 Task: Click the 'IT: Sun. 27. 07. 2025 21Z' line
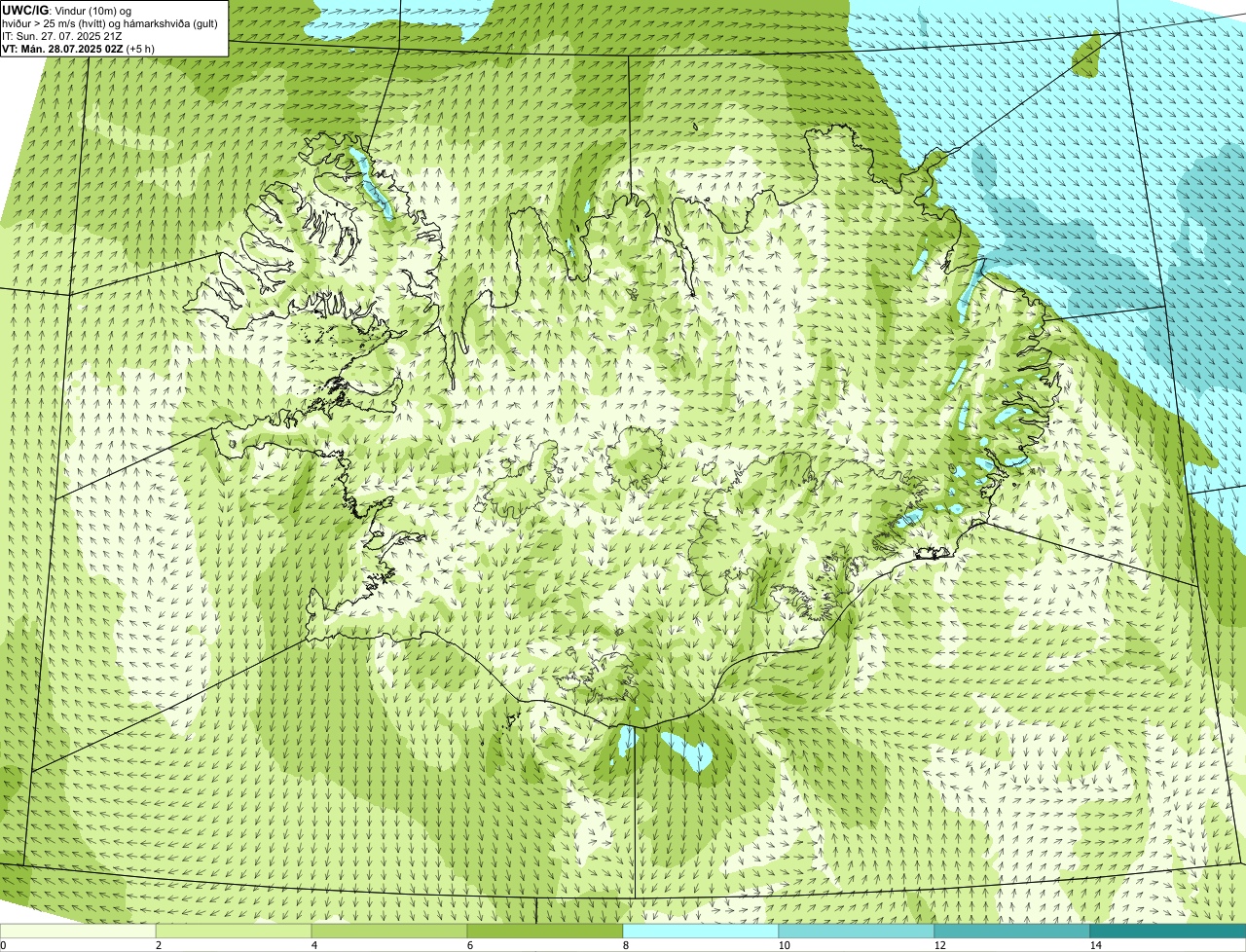[62, 35]
